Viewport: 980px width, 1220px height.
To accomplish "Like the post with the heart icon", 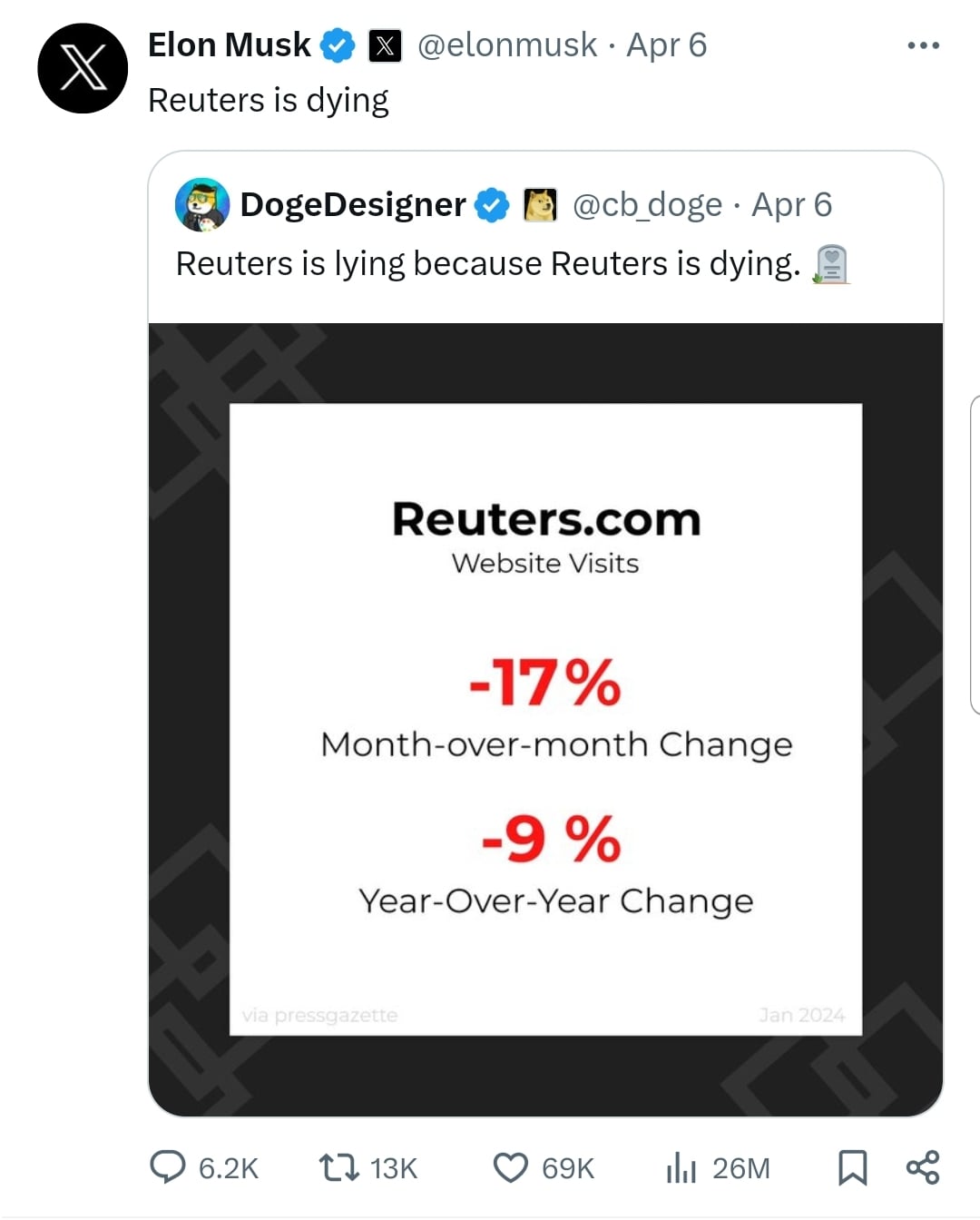I will 510,1167.
